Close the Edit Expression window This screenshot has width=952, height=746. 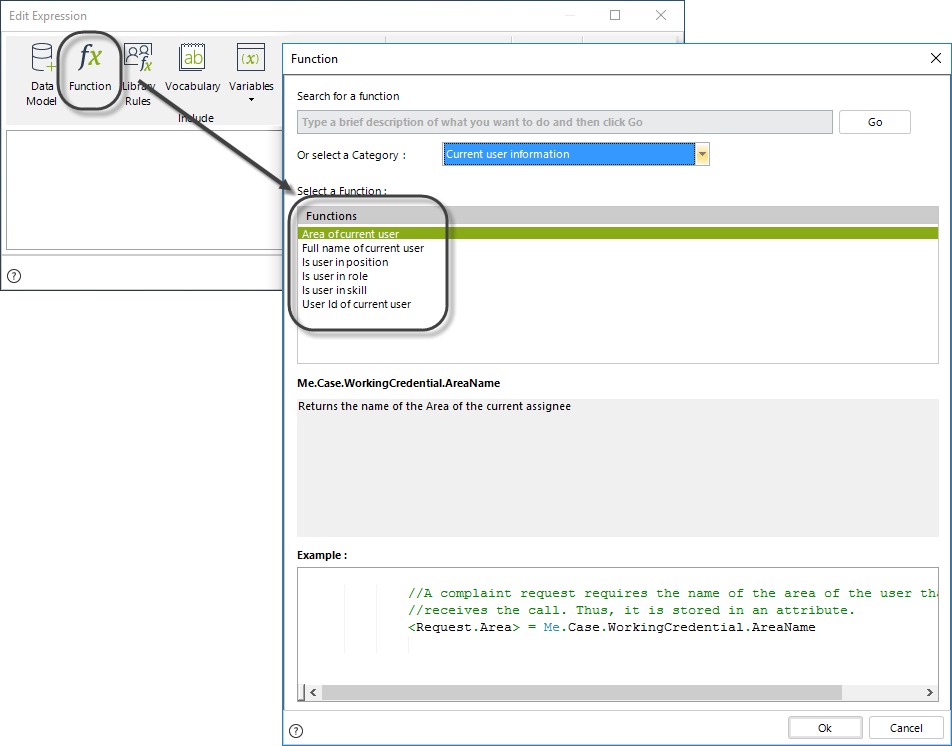(x=661, y=15)
